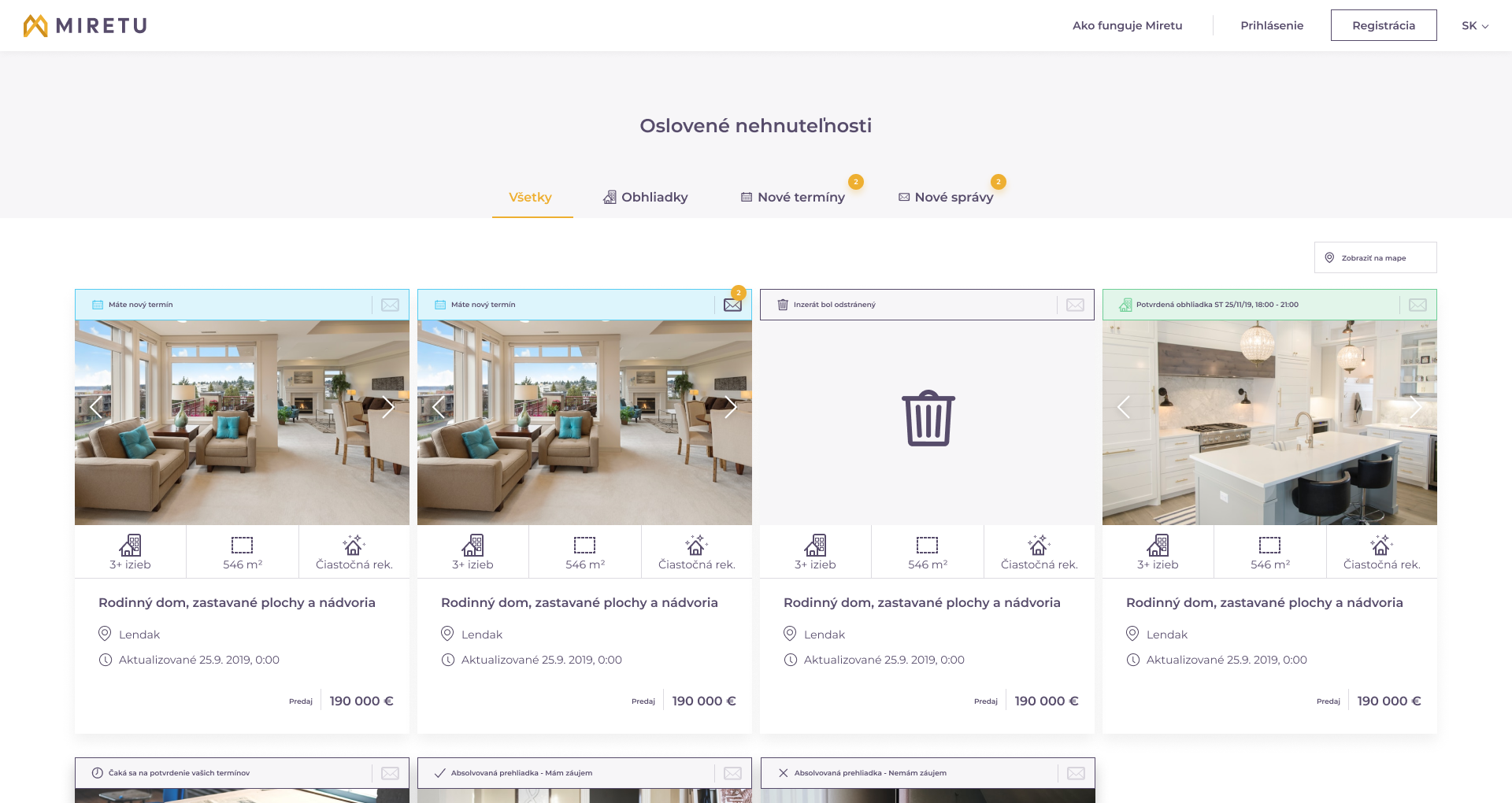Screen dimensions: 1512x803
Task: Show previous photo on first card
Action: (x=96, y=407)
